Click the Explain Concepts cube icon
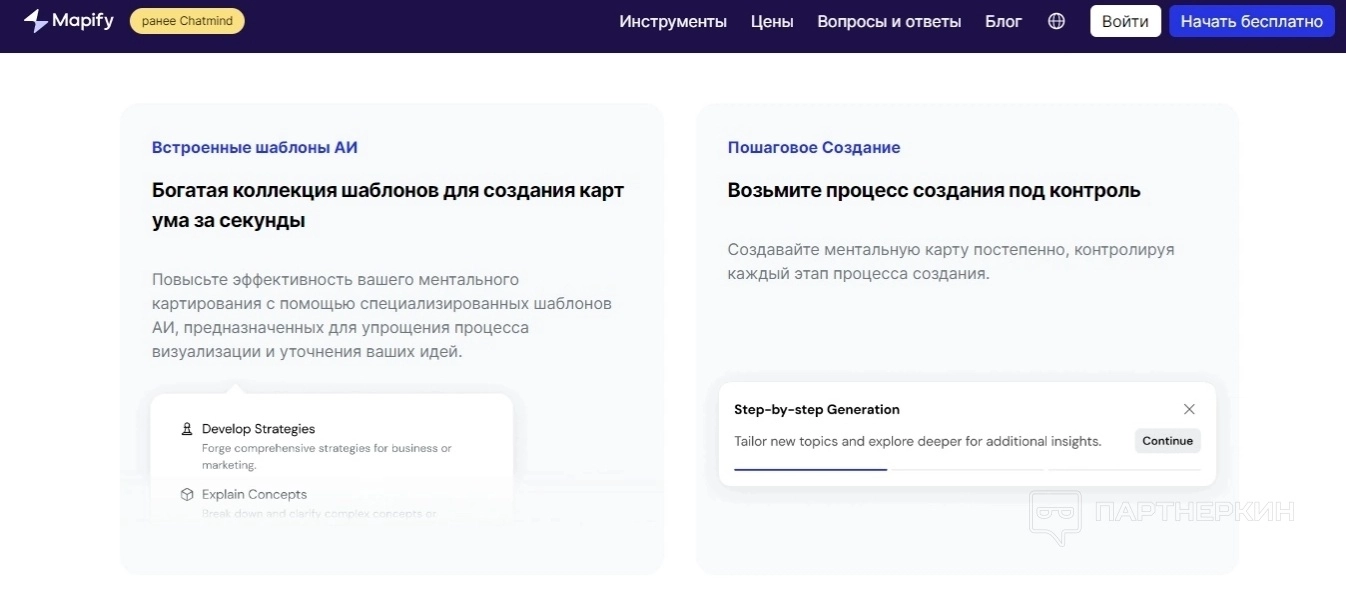The image size is (1346, 599). (x=186, y=494)
